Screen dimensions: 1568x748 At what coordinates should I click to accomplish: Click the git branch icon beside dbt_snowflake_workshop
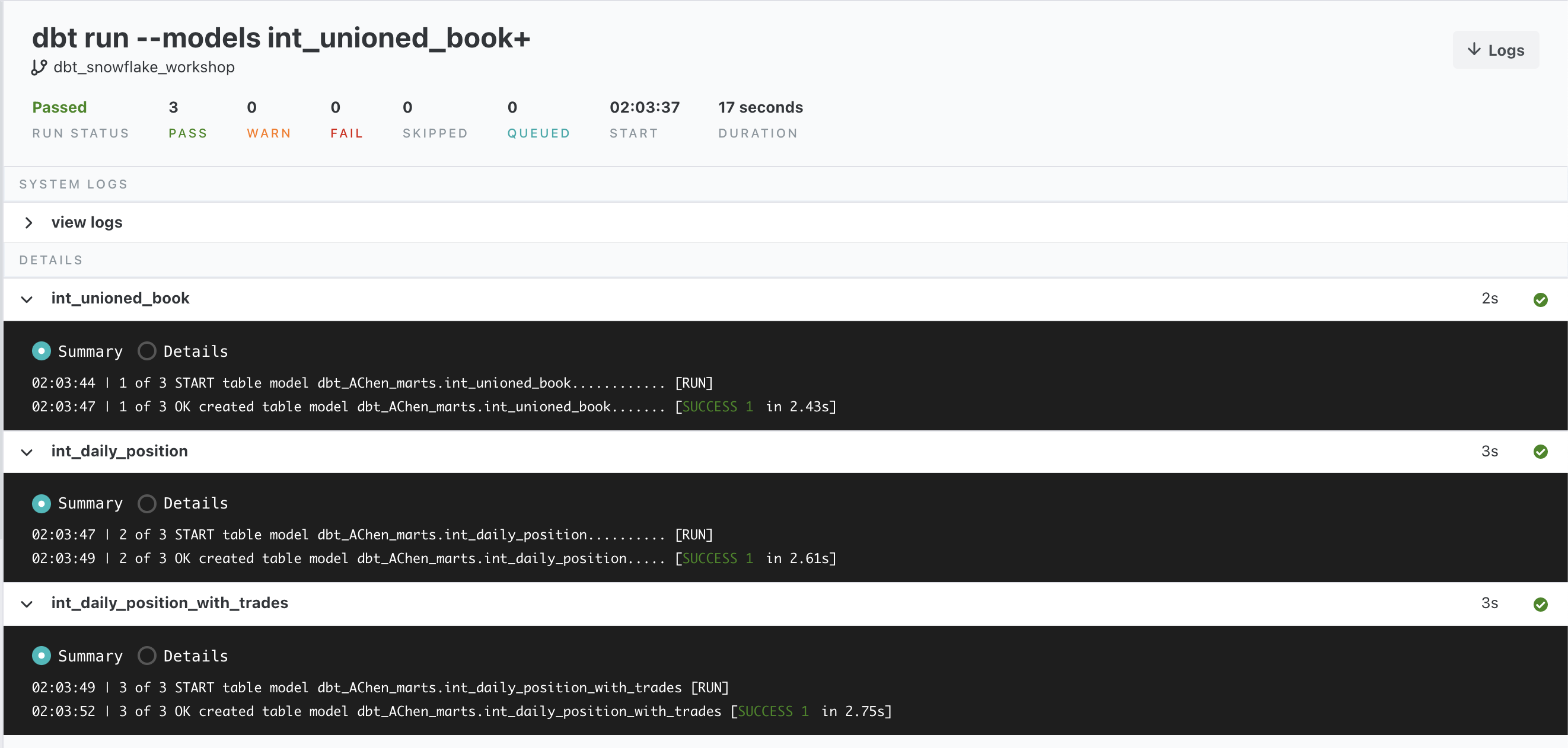39,67
